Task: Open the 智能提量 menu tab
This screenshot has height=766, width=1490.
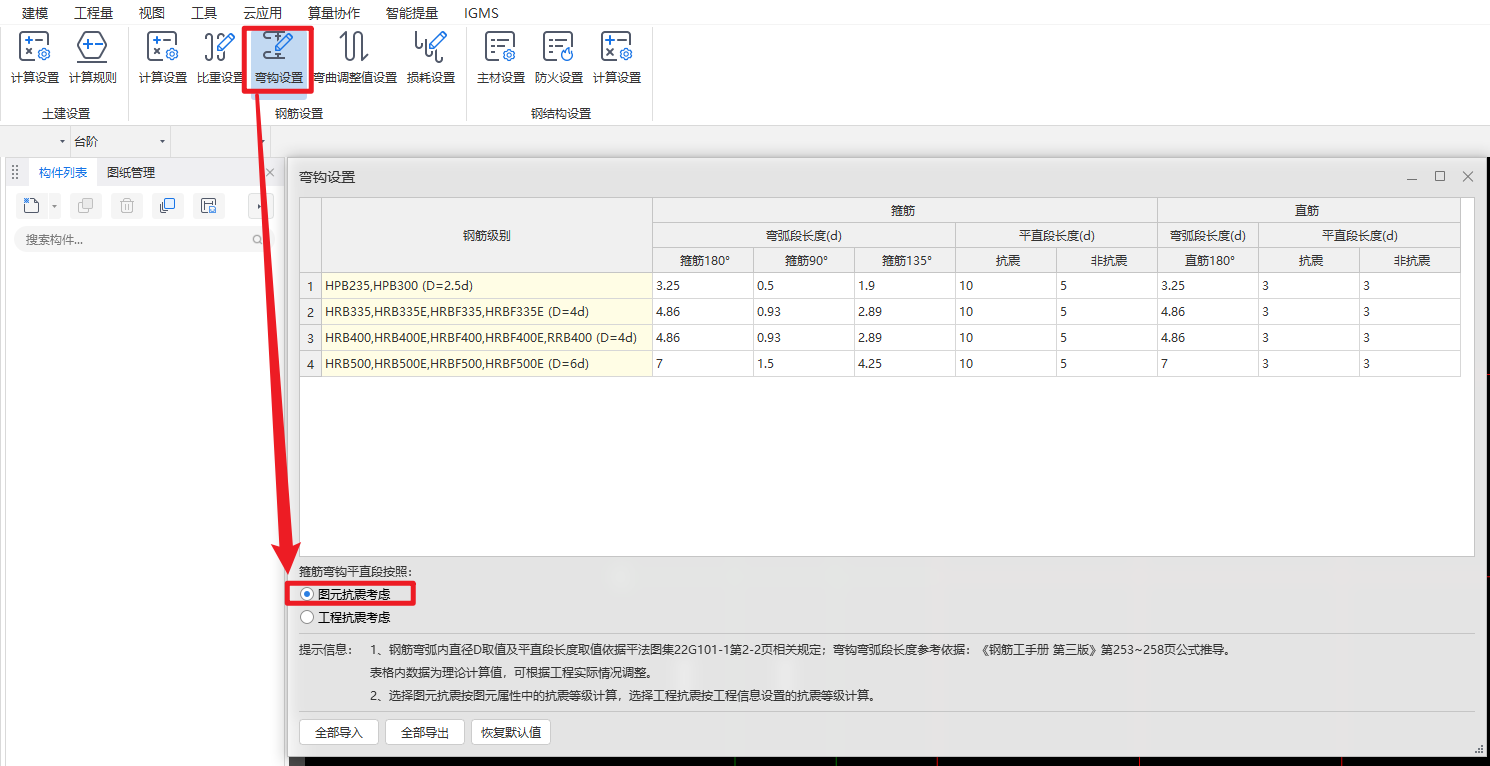Action: pyautogui.click(x=412, y=13)
